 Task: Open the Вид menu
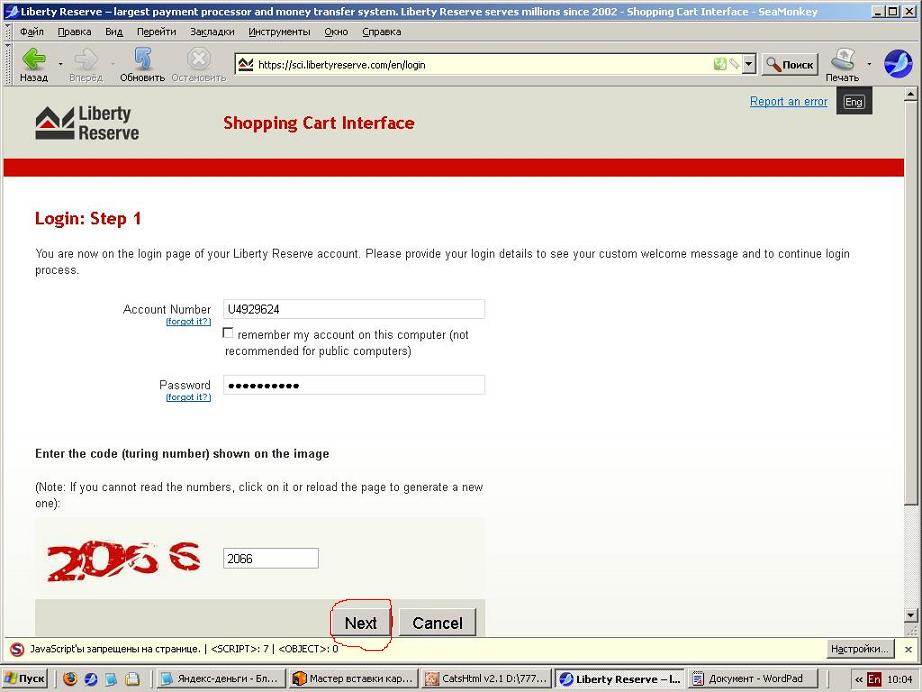click(114, 32)
